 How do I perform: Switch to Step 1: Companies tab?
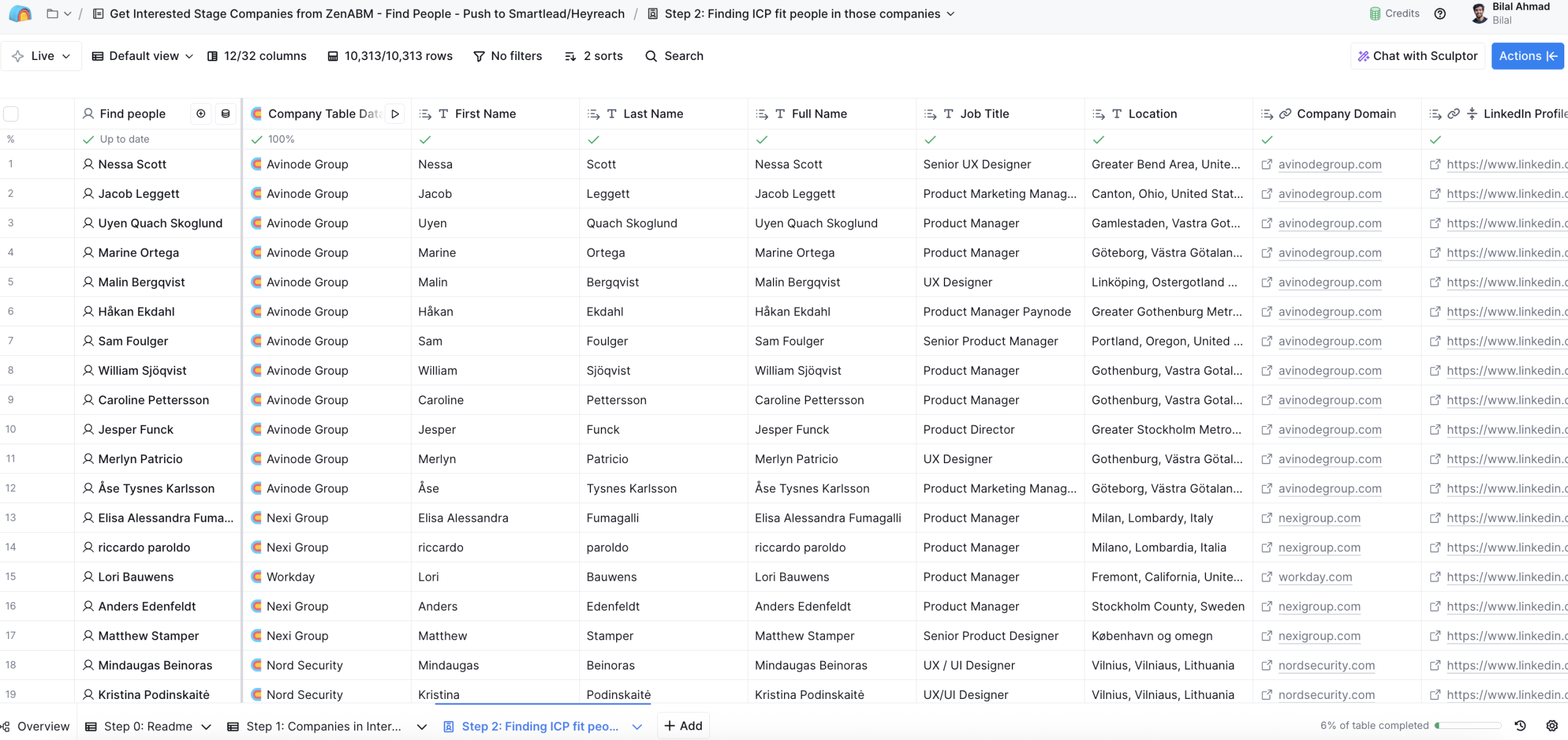pyautogui.click(x=323, y=727)
